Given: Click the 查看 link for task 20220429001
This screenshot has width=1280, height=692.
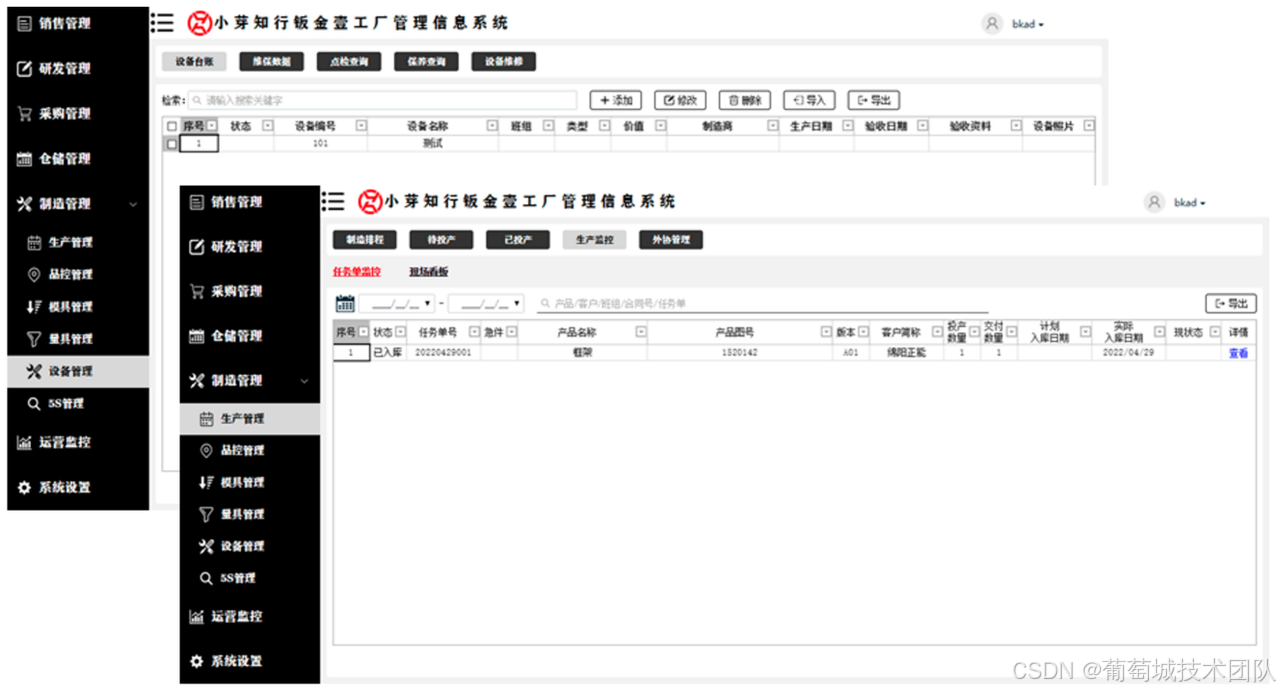Looking at the screenshot, I should (1238, 353).
